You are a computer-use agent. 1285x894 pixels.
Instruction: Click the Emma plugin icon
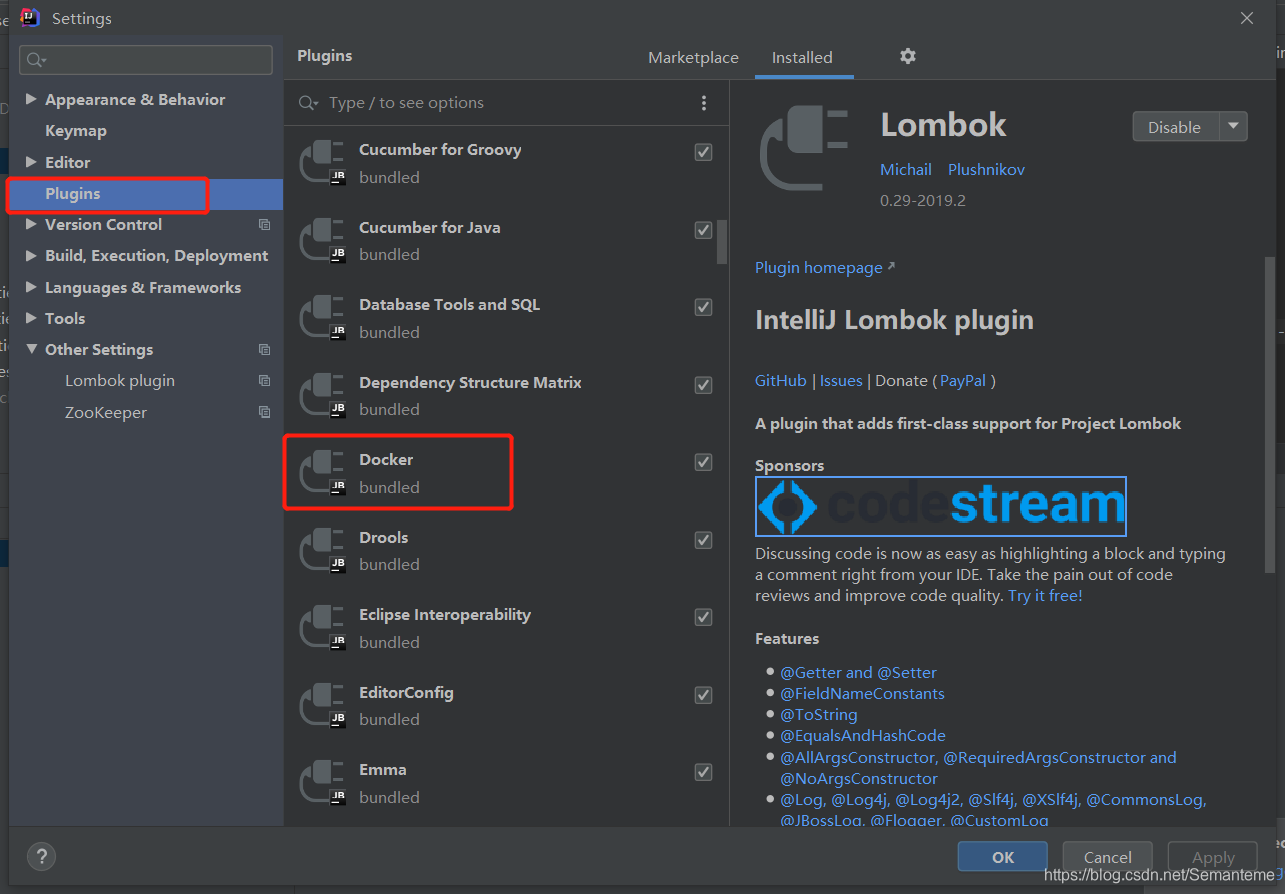(322, 782)
